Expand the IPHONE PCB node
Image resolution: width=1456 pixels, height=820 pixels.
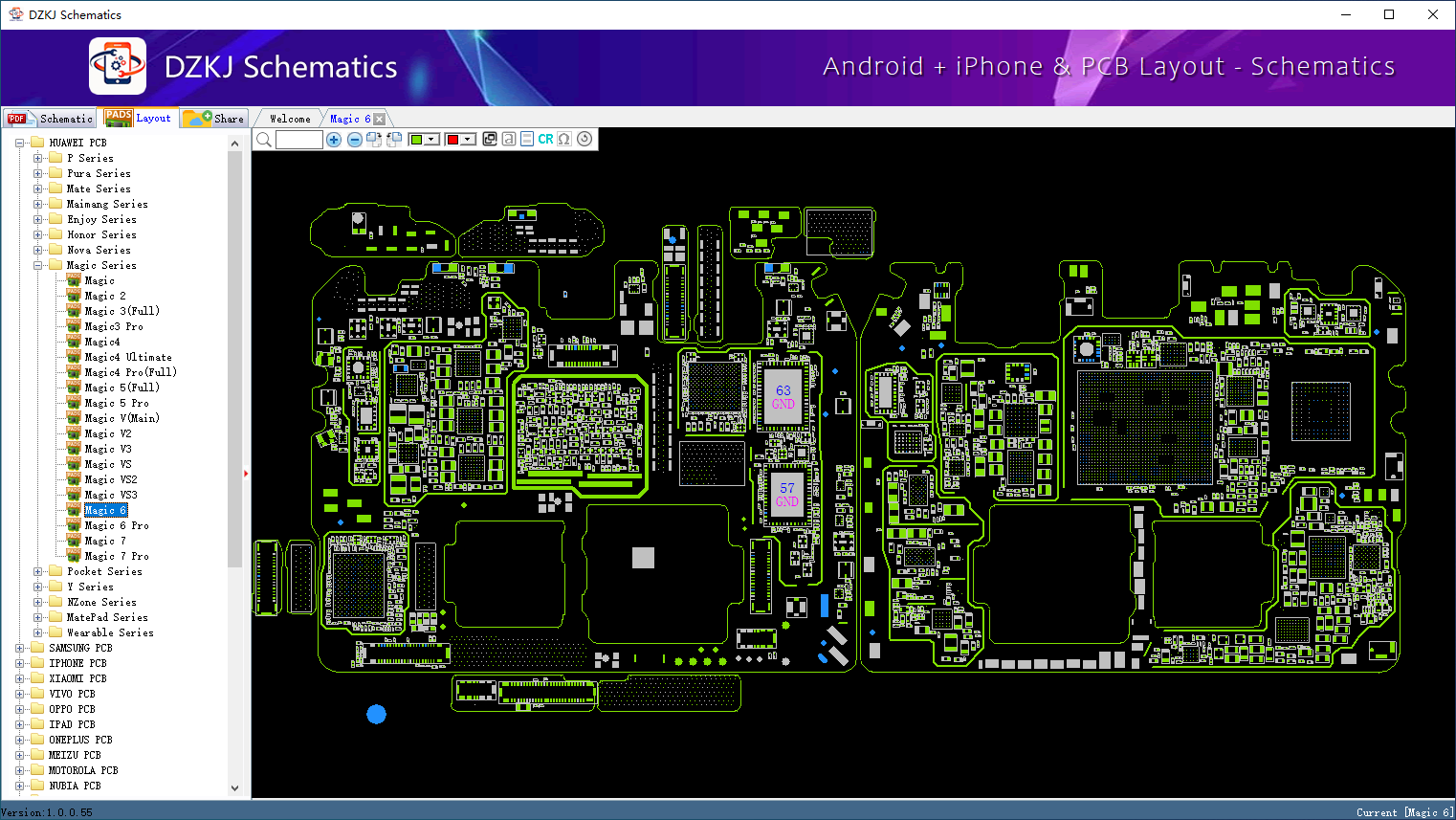20,663
